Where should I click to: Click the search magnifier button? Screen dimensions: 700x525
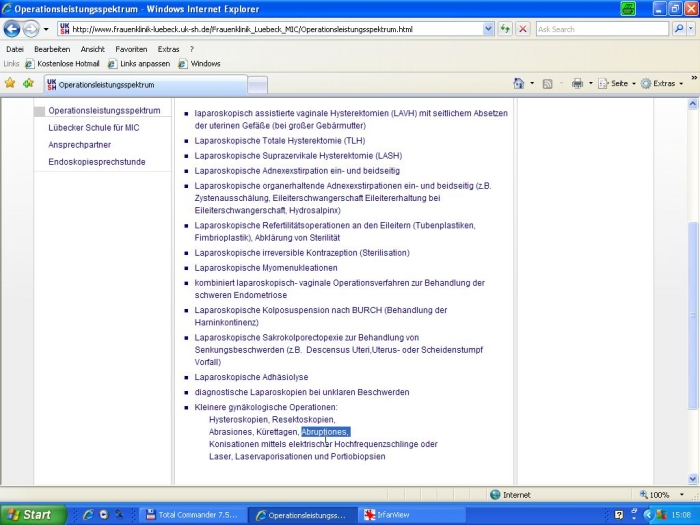coord(679,29)
